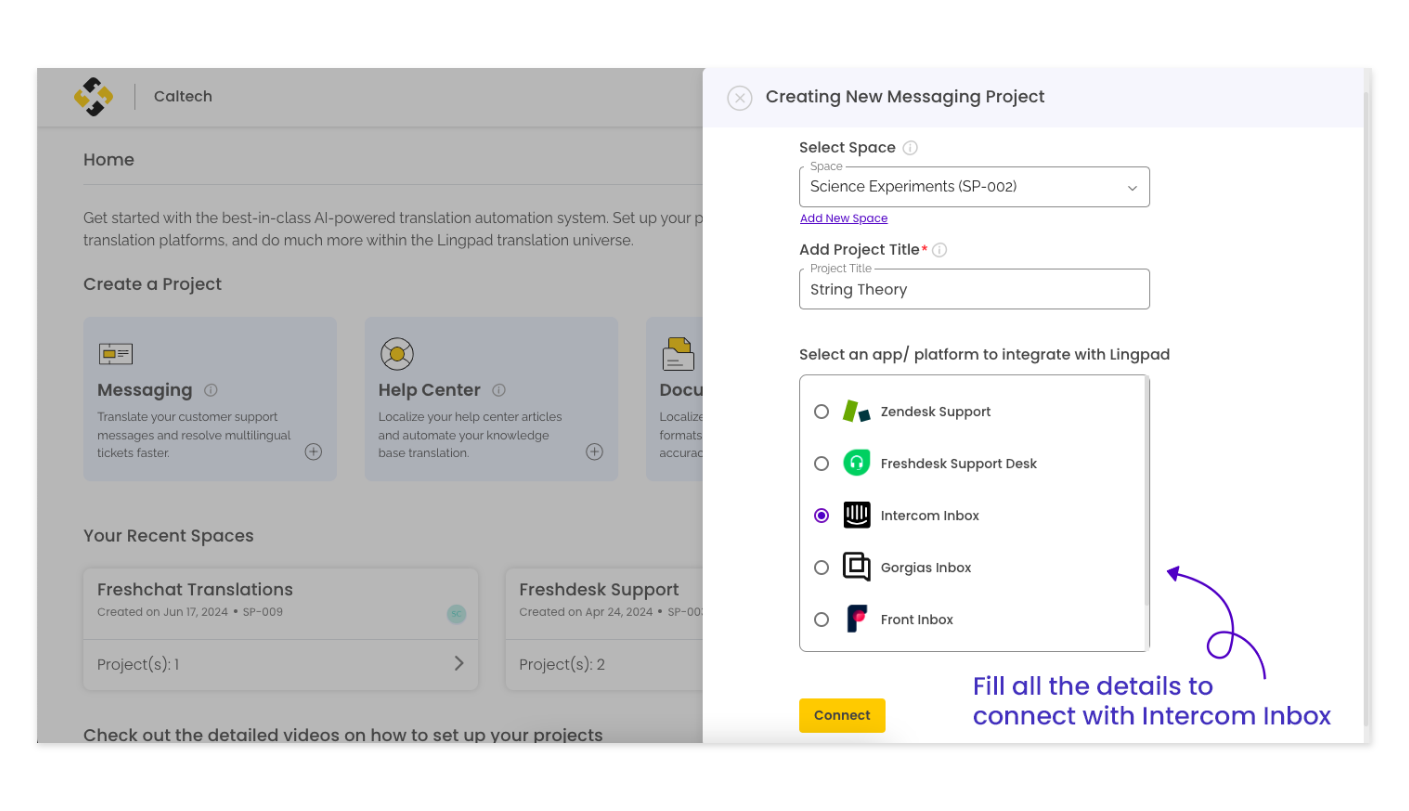Screen dimensions: 1409x811
Task: Click plus icon on Help Center card
Action: [x=594, y=452]
